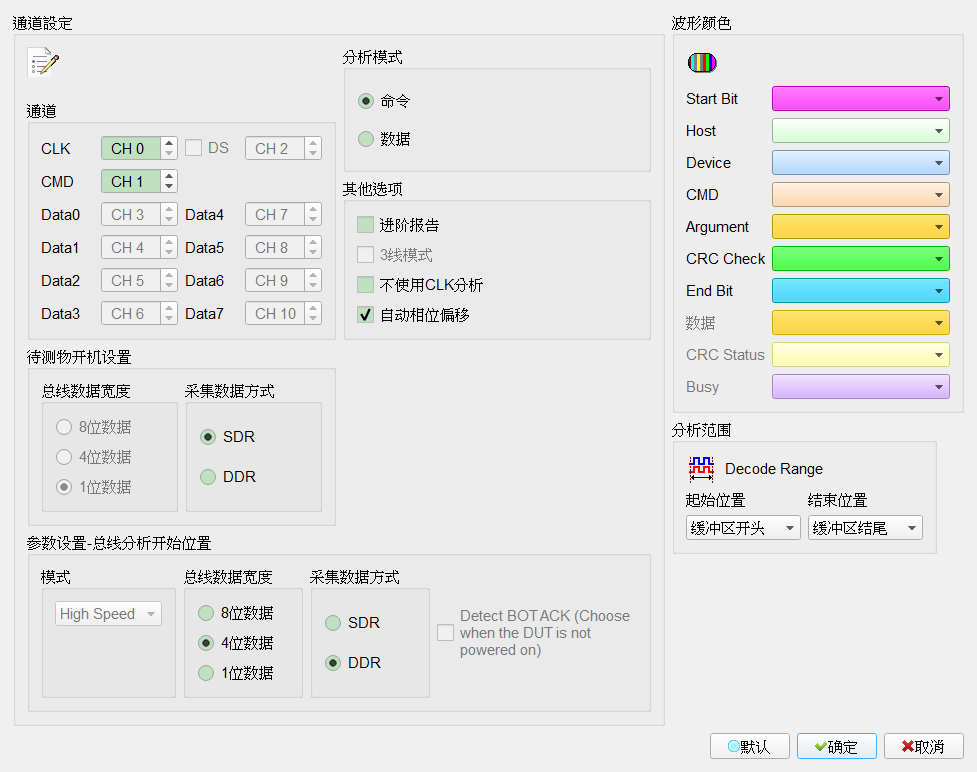977x772 pixels.
Task: Click the waveform color rainbow icon
Action: click(x=702, y=62)
